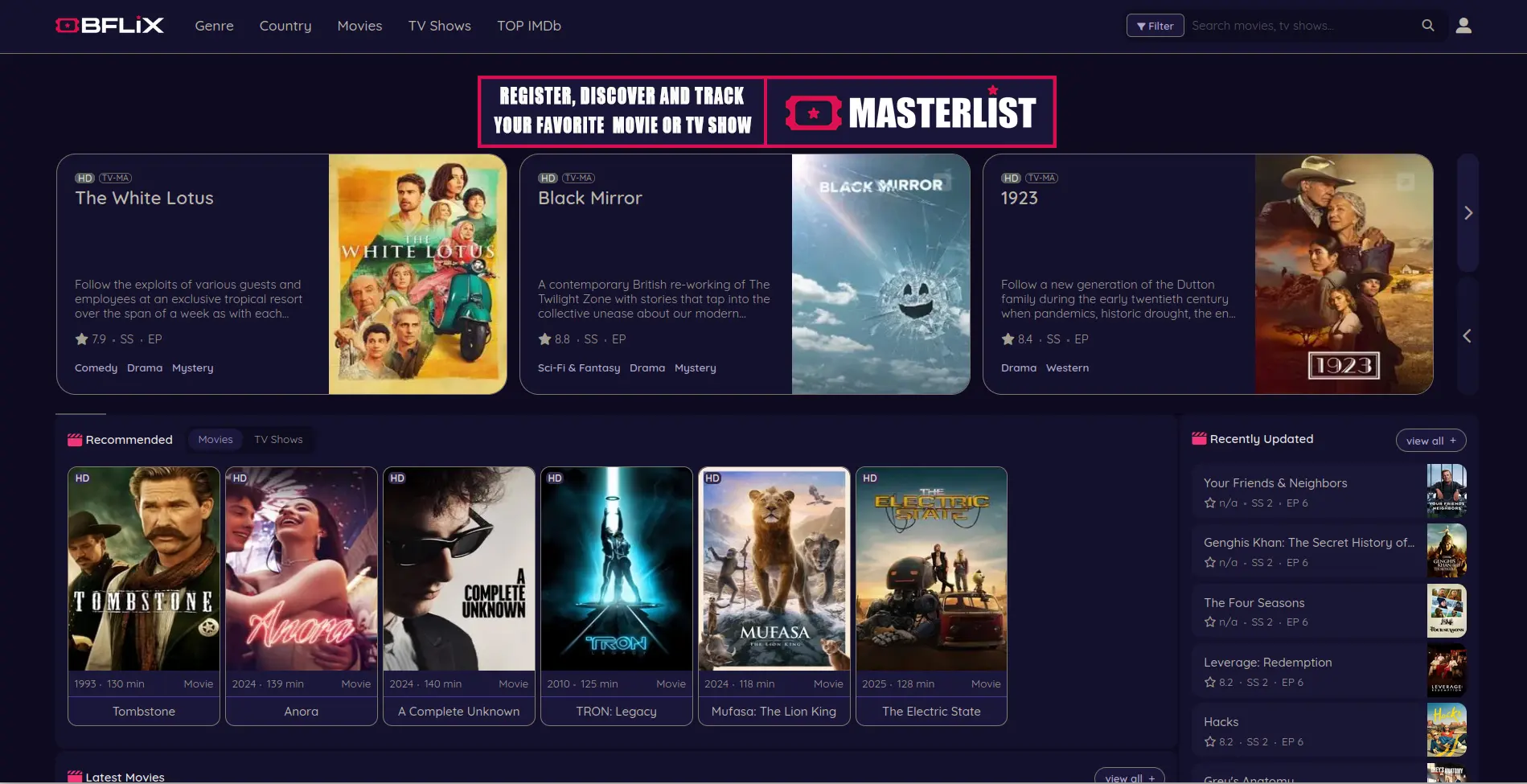Click the 1923 poster image

[1344, 274]
